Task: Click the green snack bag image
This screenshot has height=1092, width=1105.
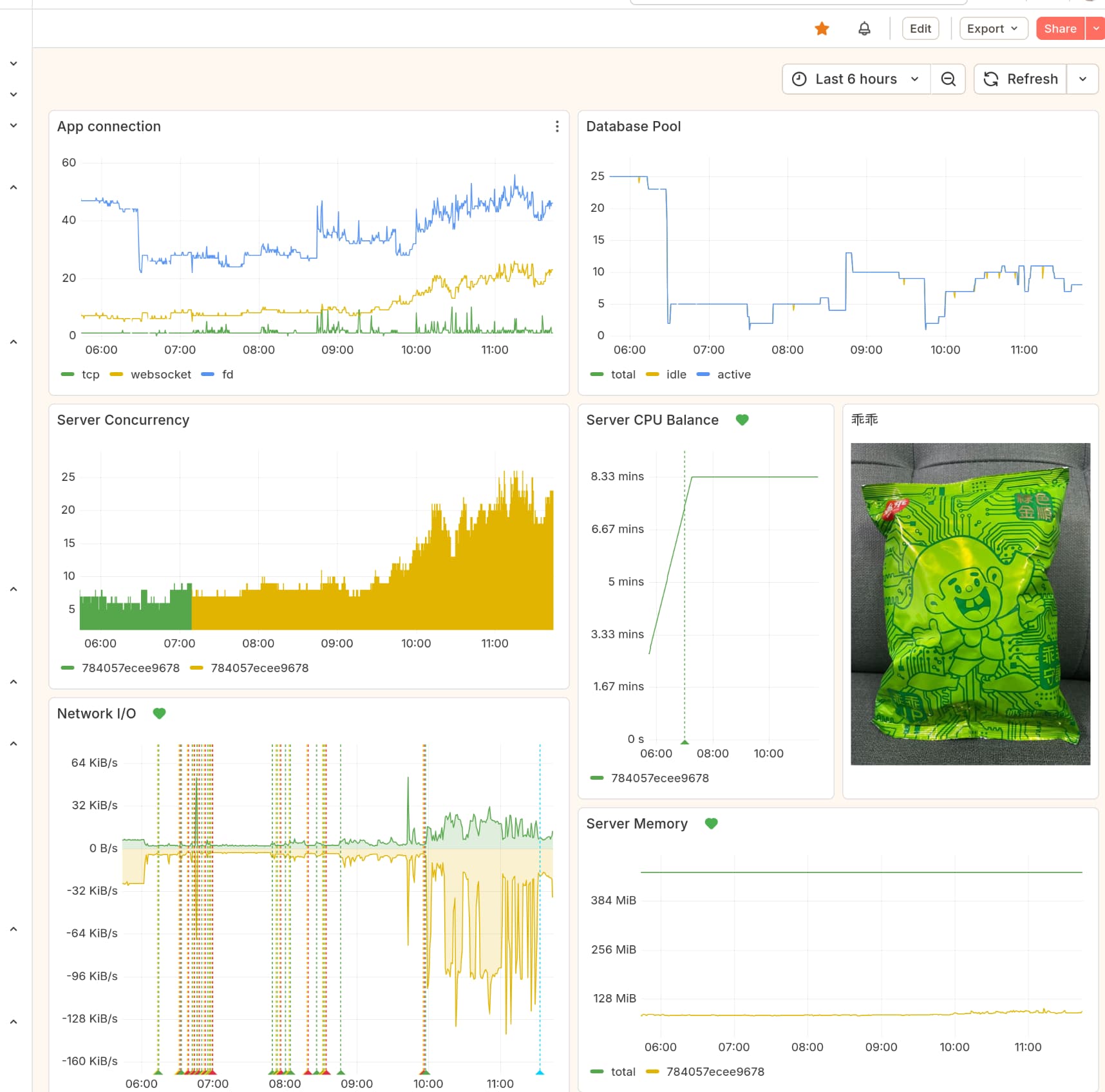Action: (x=970, y=603)
